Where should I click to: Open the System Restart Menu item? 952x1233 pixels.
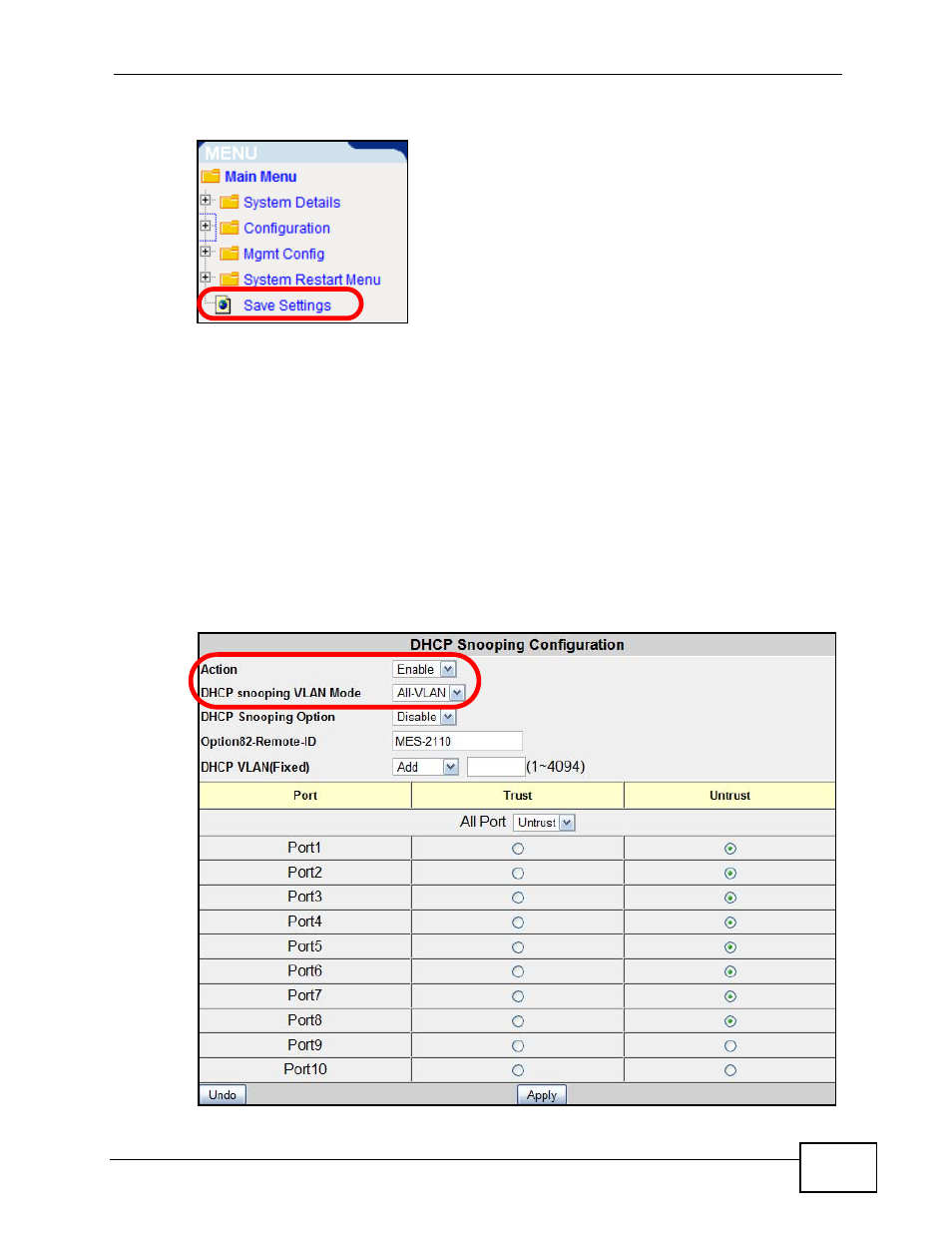pyautogui.click(x=311, y=281)
